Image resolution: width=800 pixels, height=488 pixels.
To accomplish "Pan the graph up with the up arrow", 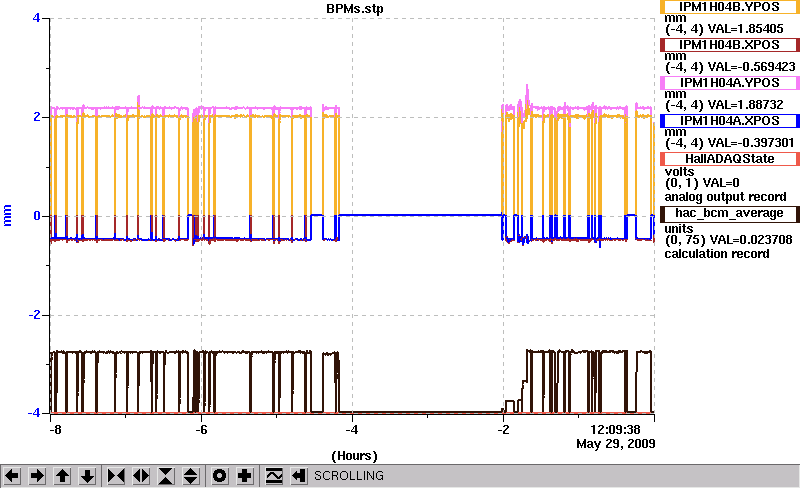I will coord(62,476).
